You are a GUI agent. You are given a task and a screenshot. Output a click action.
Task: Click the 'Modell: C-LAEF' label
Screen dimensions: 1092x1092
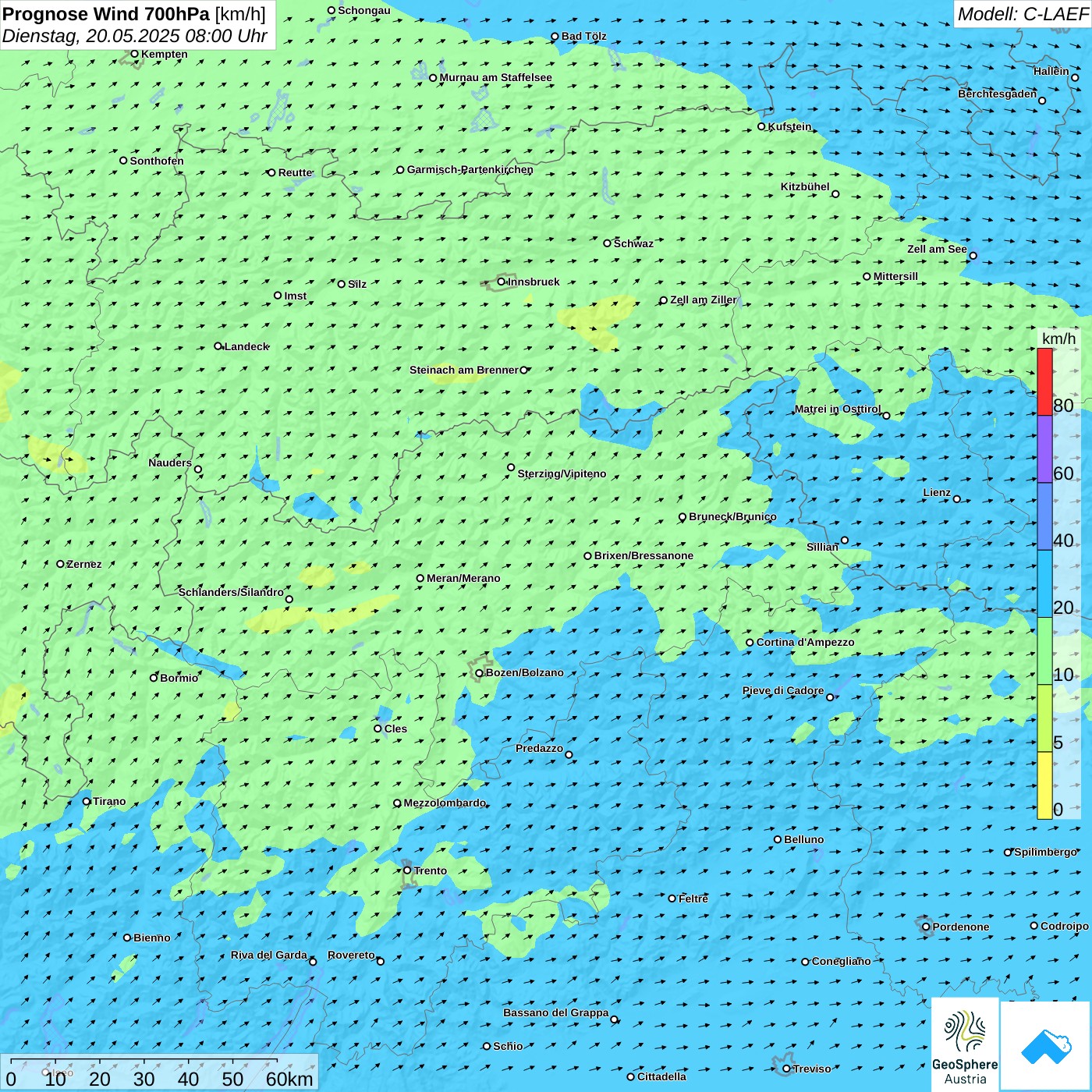[x=1022, y=14]
